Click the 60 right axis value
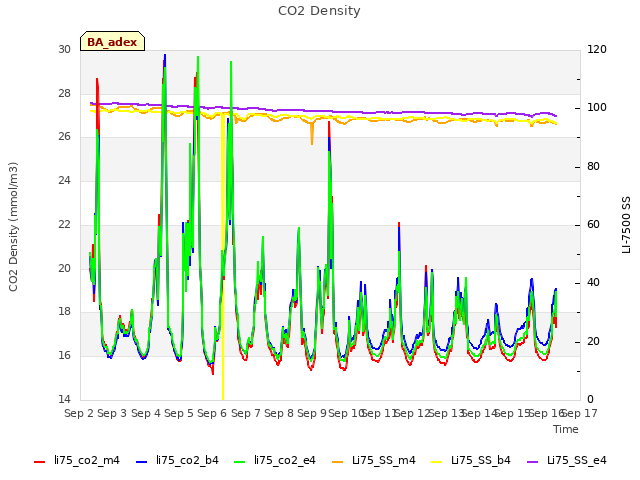The height and width of the screenshot is (480, 640). (x=593, y=224)
